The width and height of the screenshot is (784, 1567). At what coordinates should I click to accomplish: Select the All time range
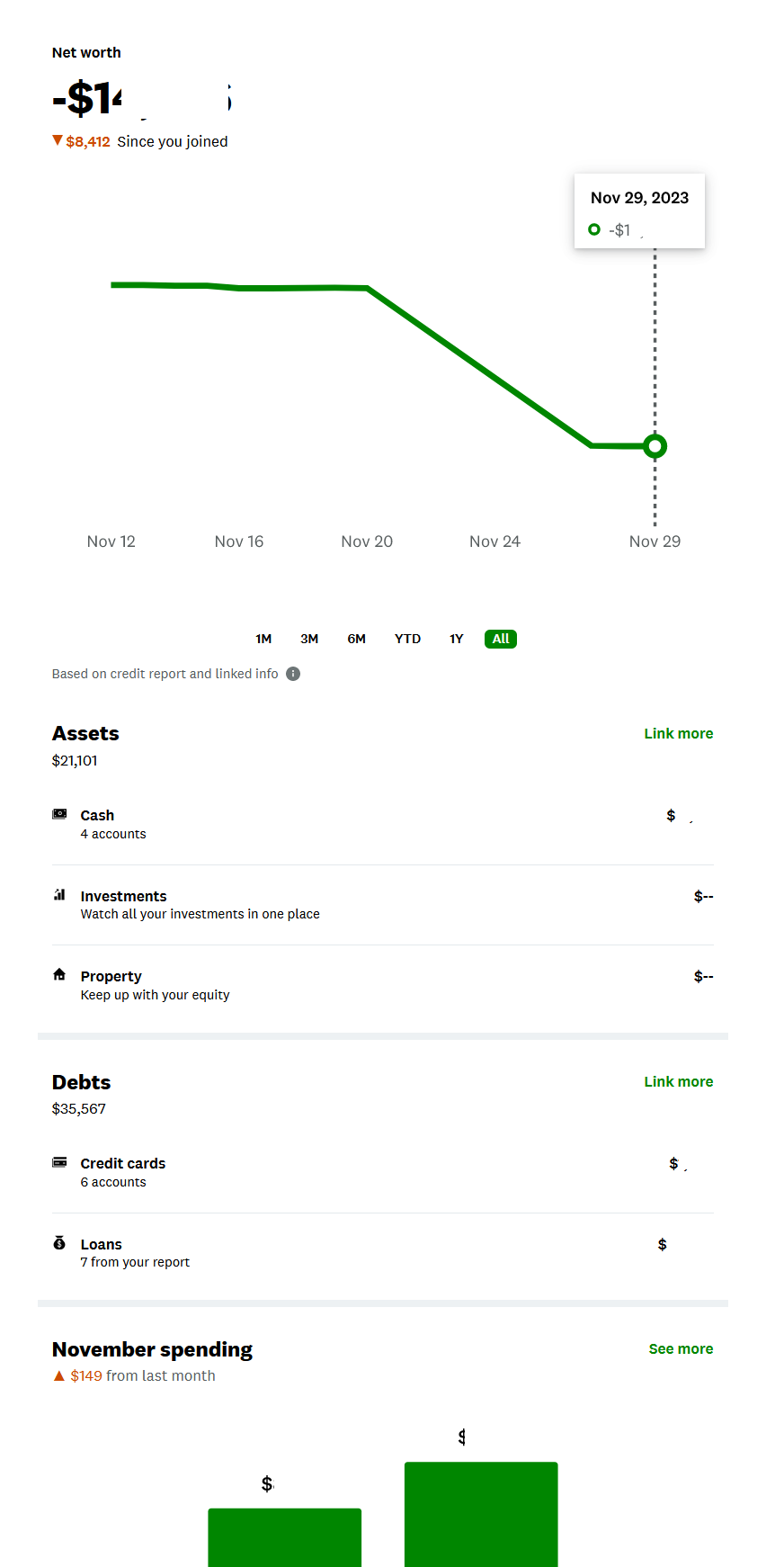pyautogui.click(x=501, y=639)
